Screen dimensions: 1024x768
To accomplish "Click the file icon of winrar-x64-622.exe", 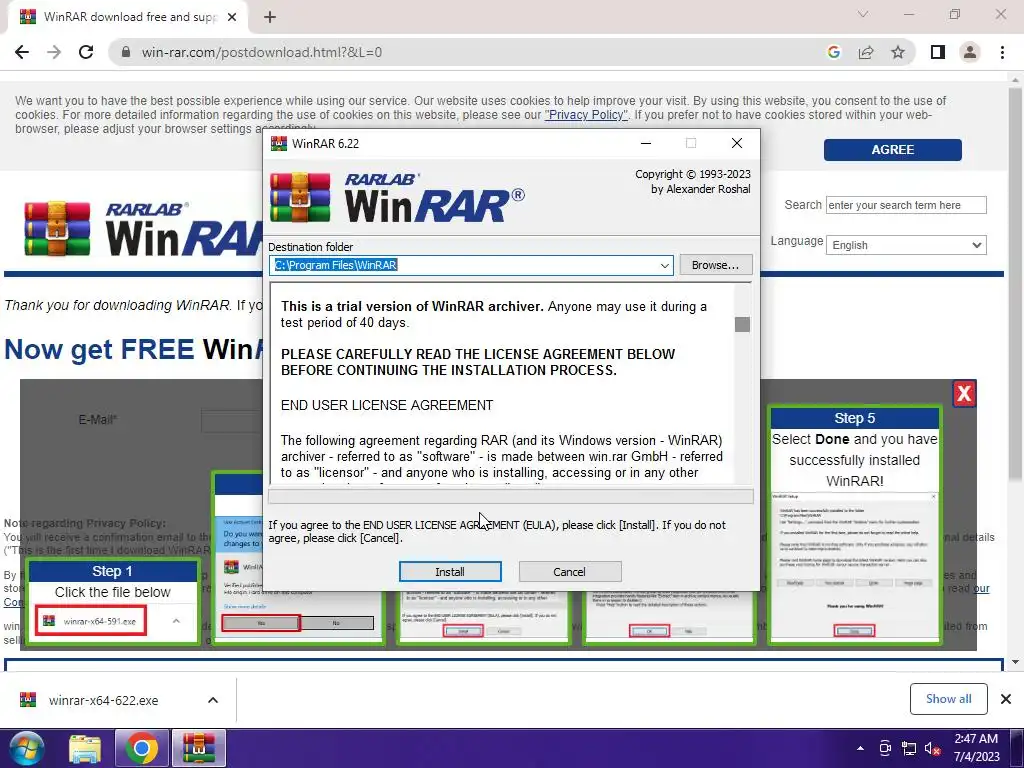I will pyautogui.click(x=28, y=700).
